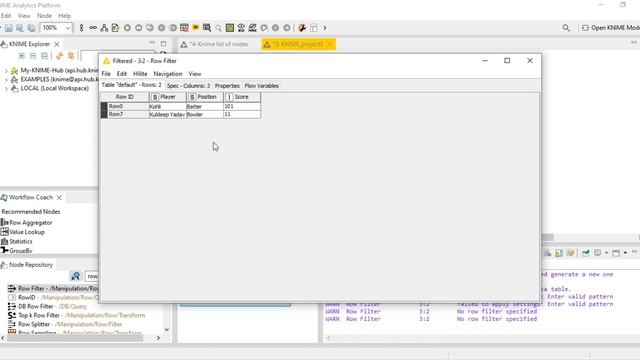The width and height of the screenshot is (640, 360).
Task: Maximize the KNIME Explorer panel
Action: click(x=163, y=44)
